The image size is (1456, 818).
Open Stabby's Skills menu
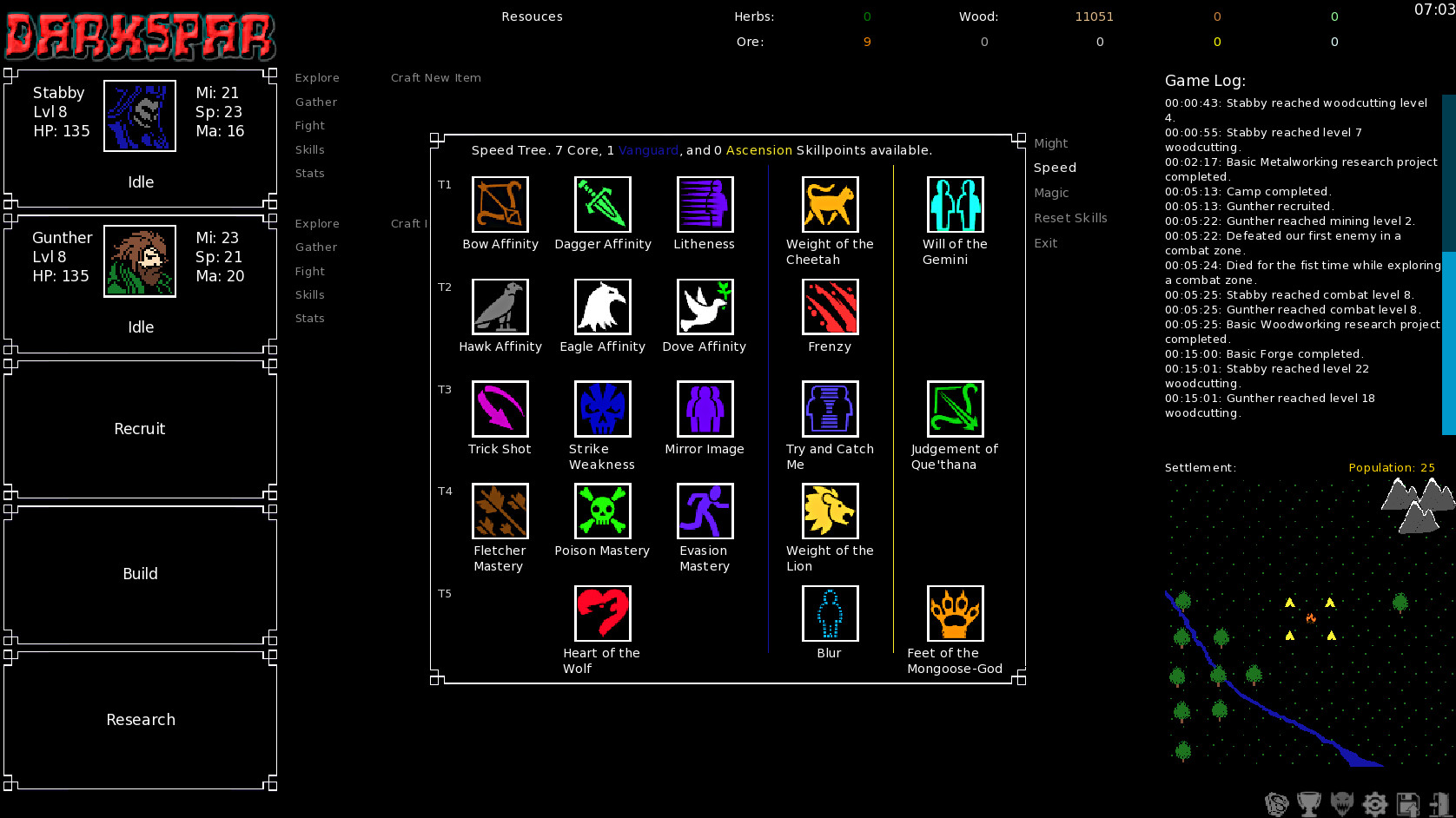310,149
